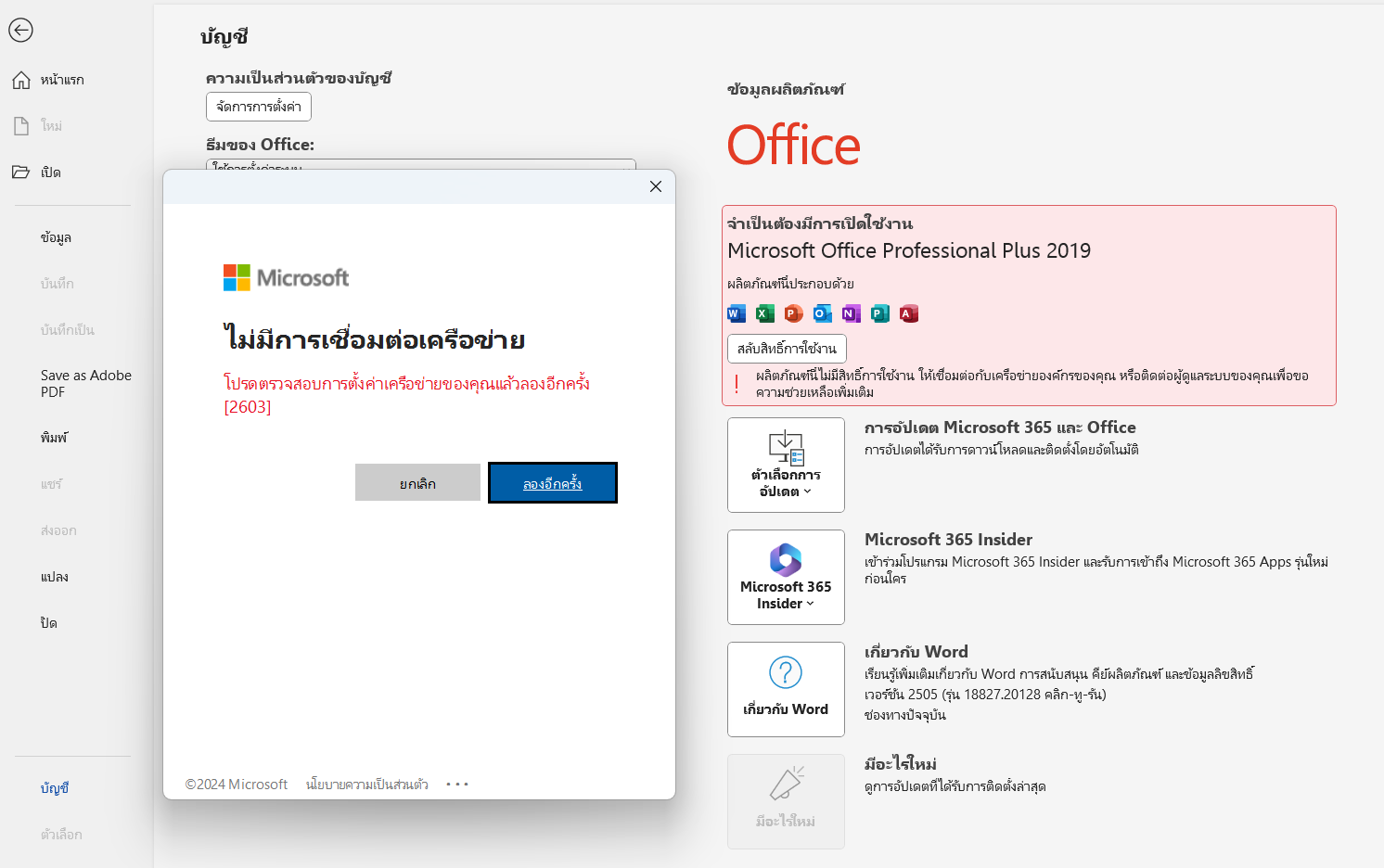Click the Excel app icon

765,313
